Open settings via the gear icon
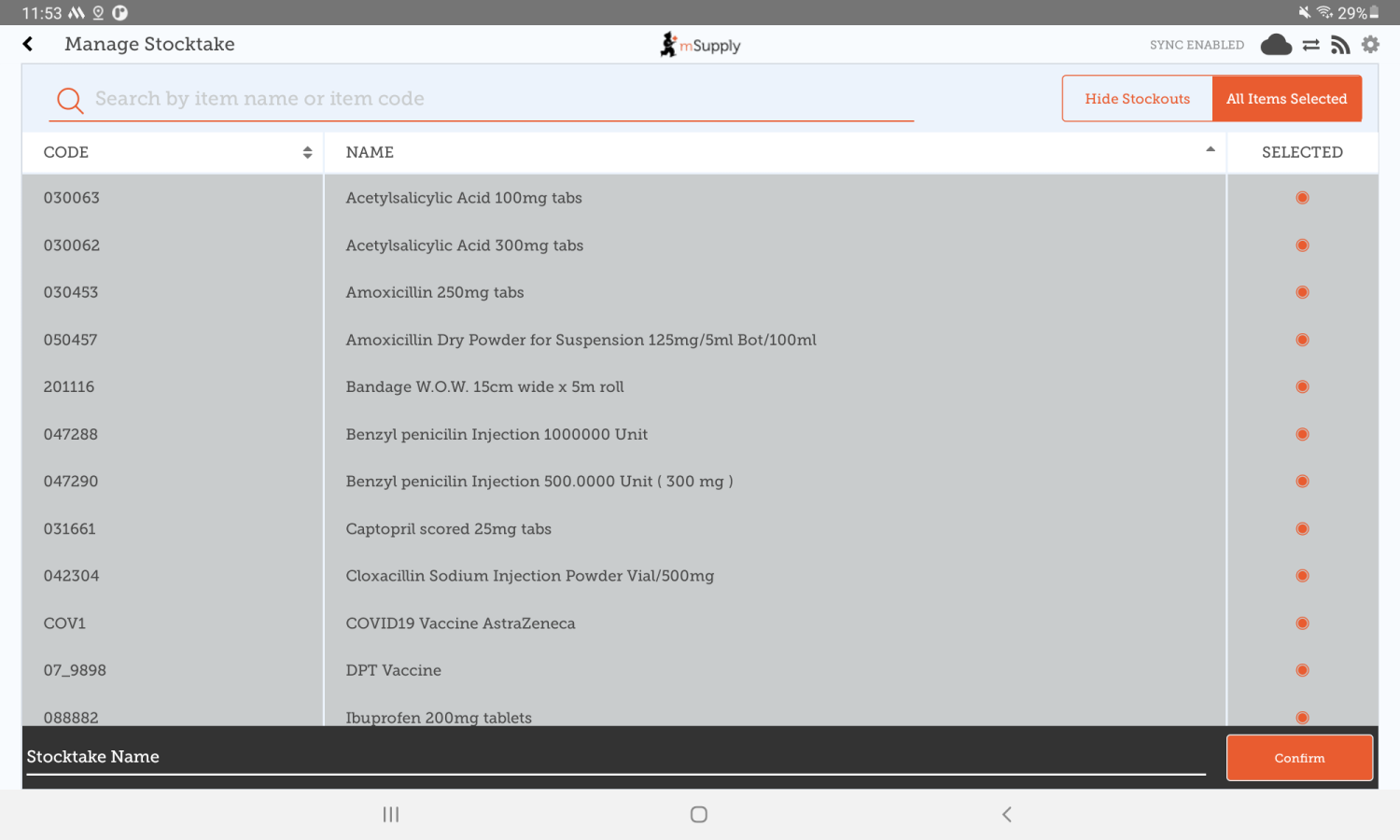1400x840 pixels. pyautogui.click(x=1370, y=45)
